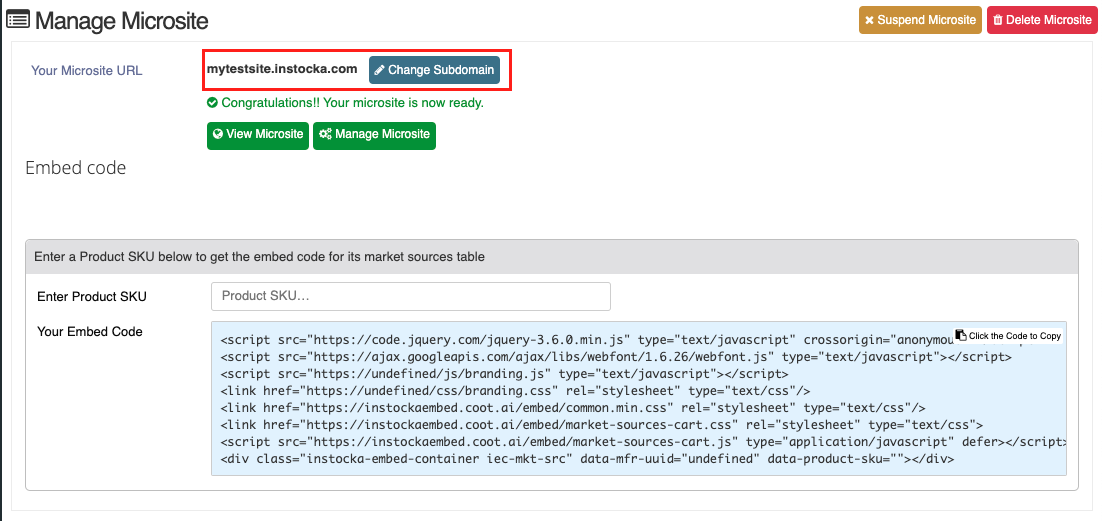Click the green Manage Microsite button
The image size is (1102, 521).
(x=374, y=136)
